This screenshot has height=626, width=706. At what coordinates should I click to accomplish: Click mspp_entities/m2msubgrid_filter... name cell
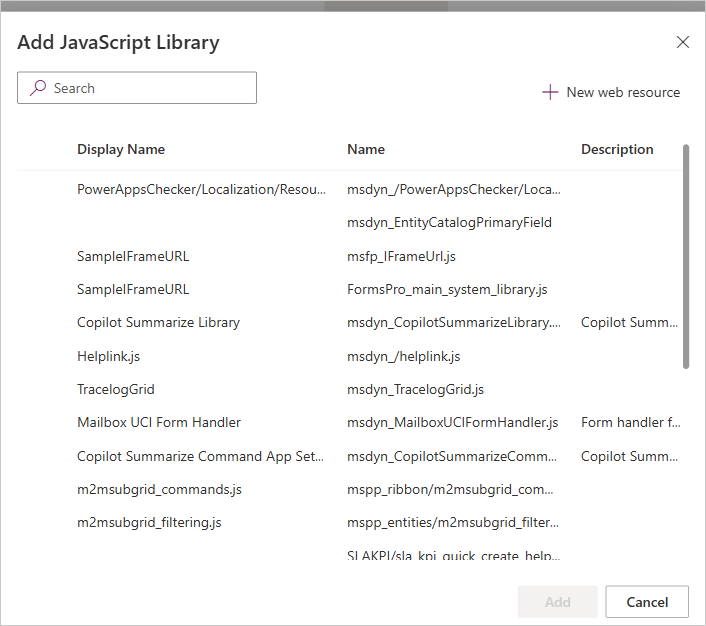(453, 522)
